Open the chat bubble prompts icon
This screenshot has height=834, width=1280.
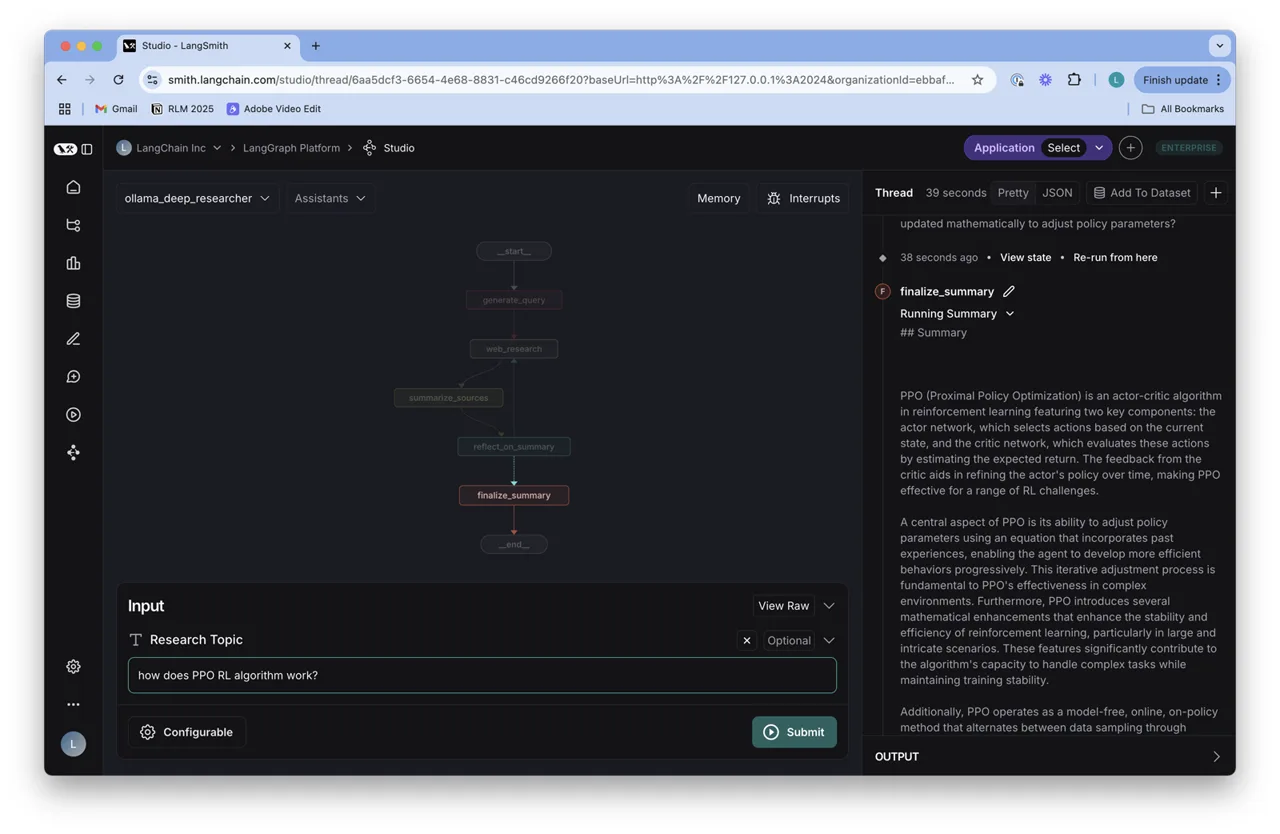[x=73, y=377]
